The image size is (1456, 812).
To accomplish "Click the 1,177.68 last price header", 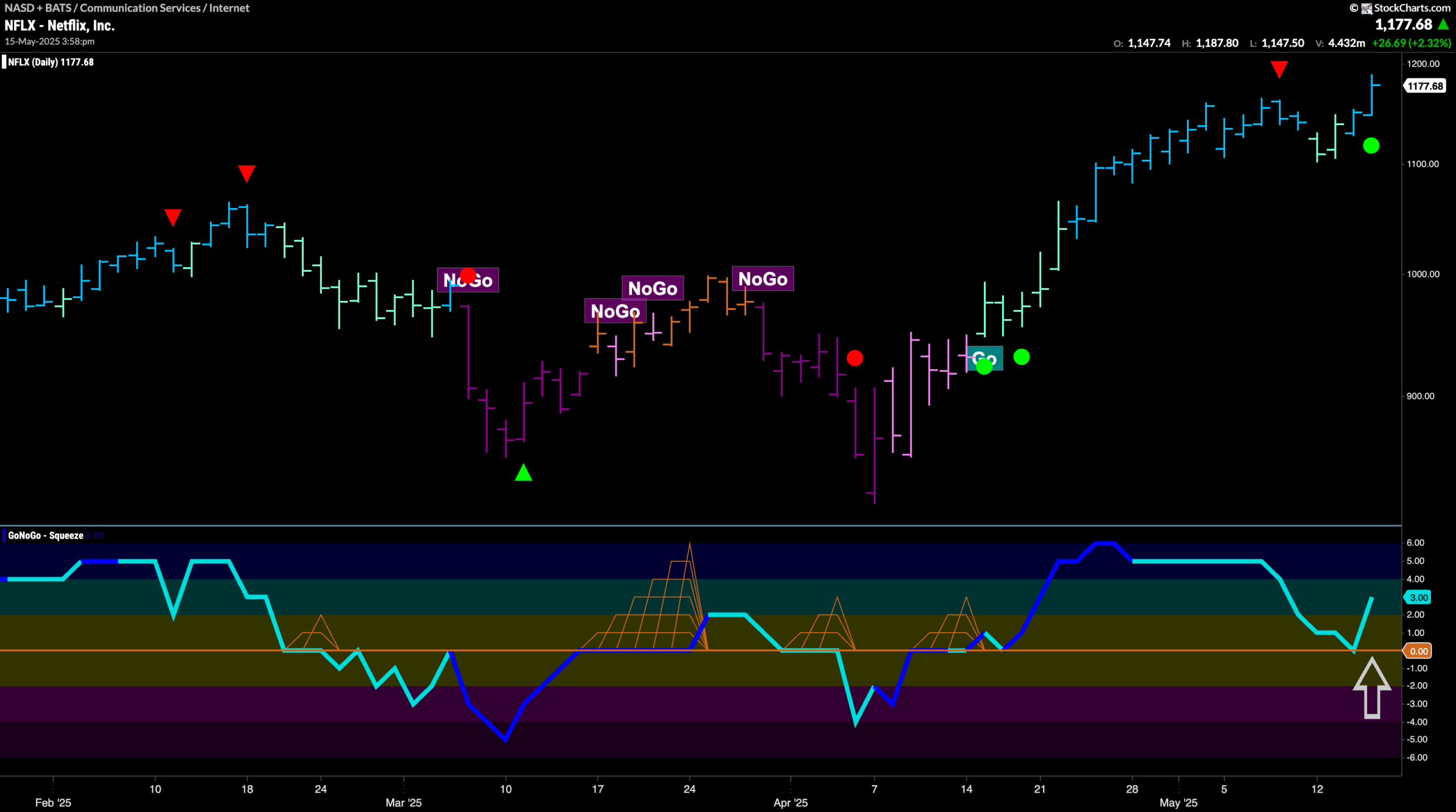I will pos(1403,24).
